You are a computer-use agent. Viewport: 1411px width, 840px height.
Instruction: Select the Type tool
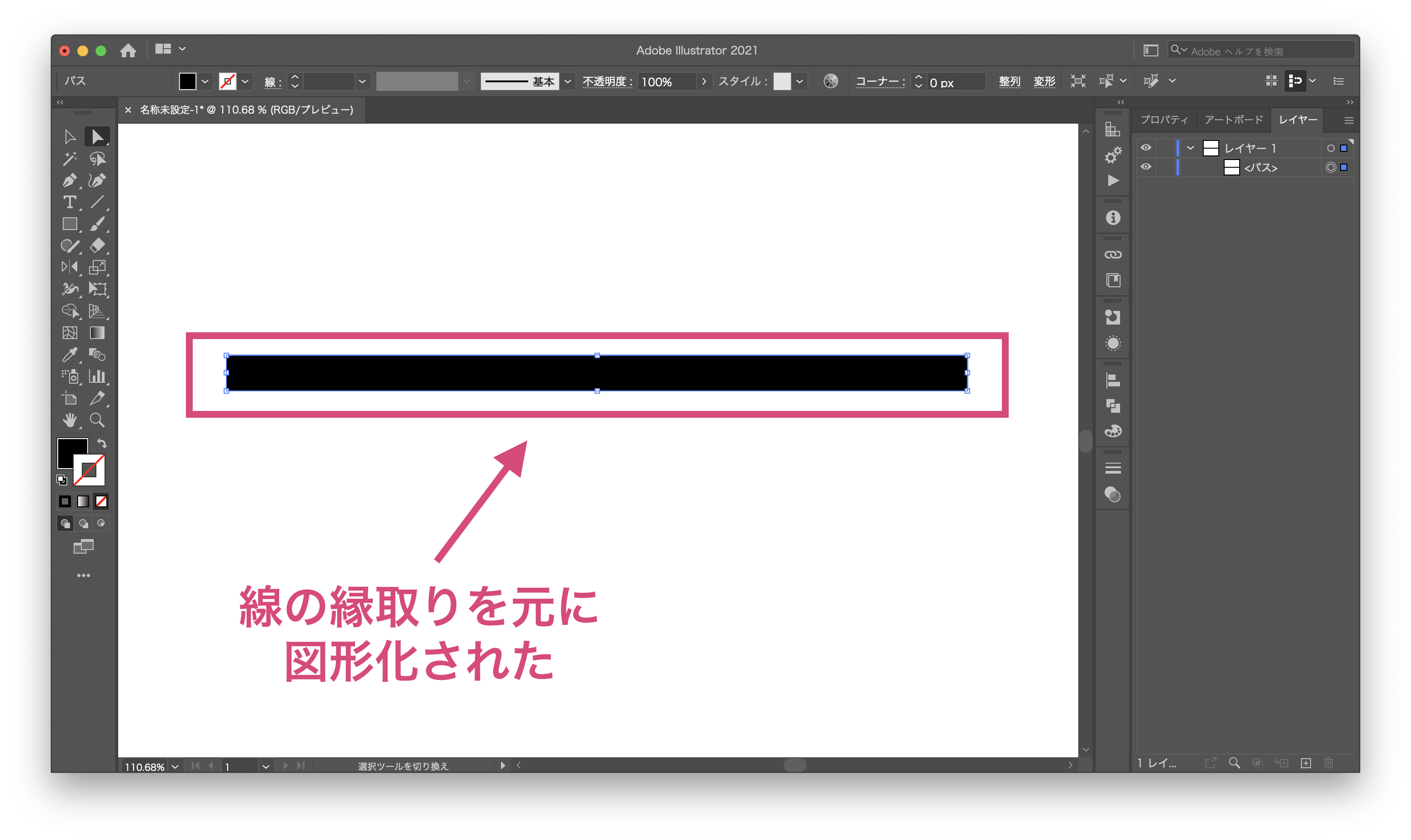coord(70,202)
